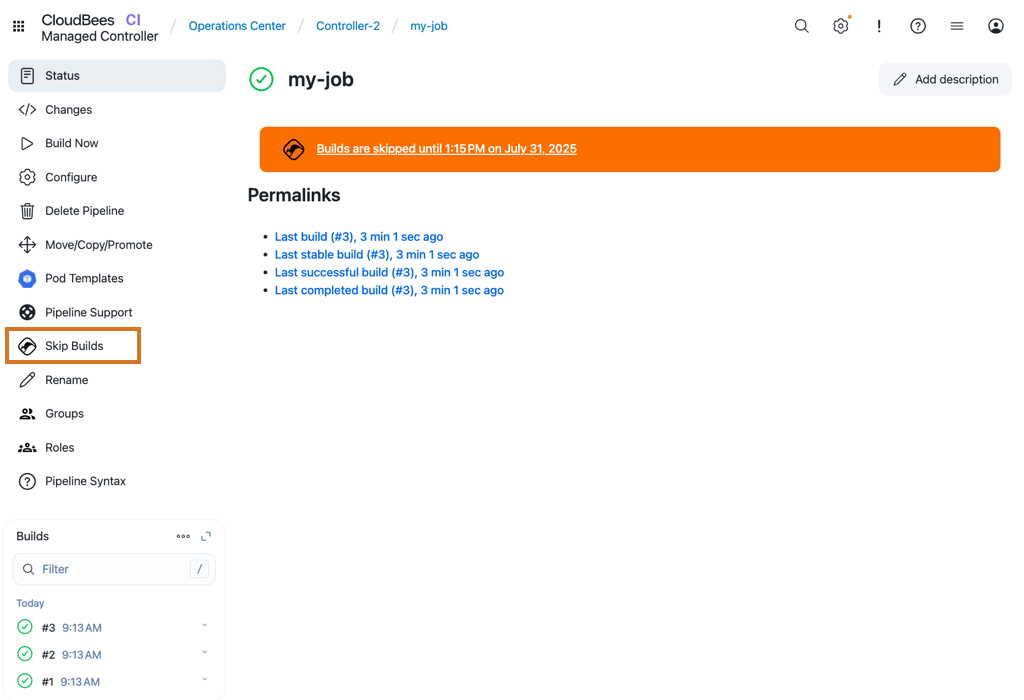
Task: Click the kangaroo icon in orange banner
Action: (294, 150)
